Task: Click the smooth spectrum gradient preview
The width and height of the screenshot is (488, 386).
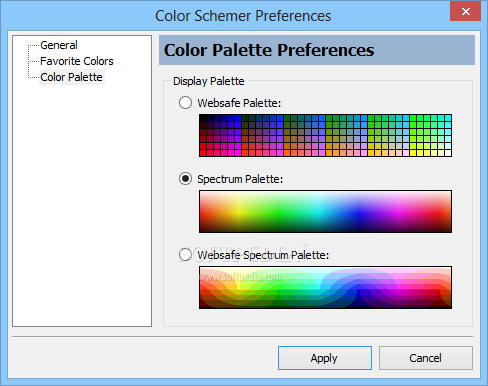Action: coord(325,211)
